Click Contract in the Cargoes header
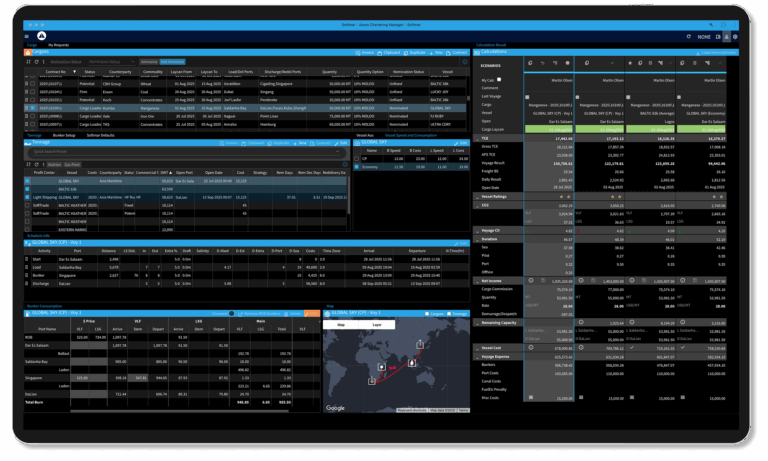This screenshot has height=461, width=768. (457, 52)
